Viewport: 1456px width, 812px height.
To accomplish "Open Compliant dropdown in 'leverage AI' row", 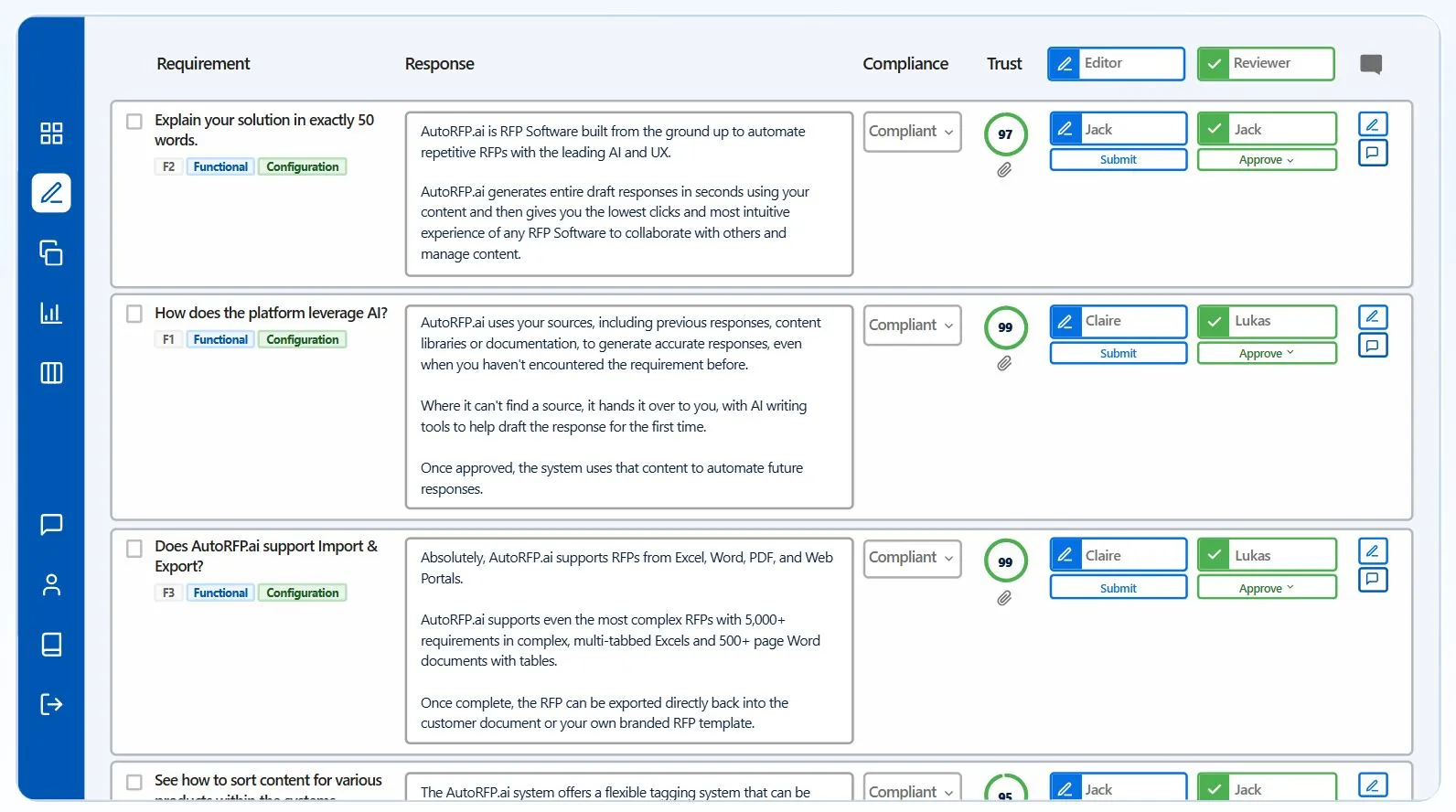I will click(x=912, y=326).
